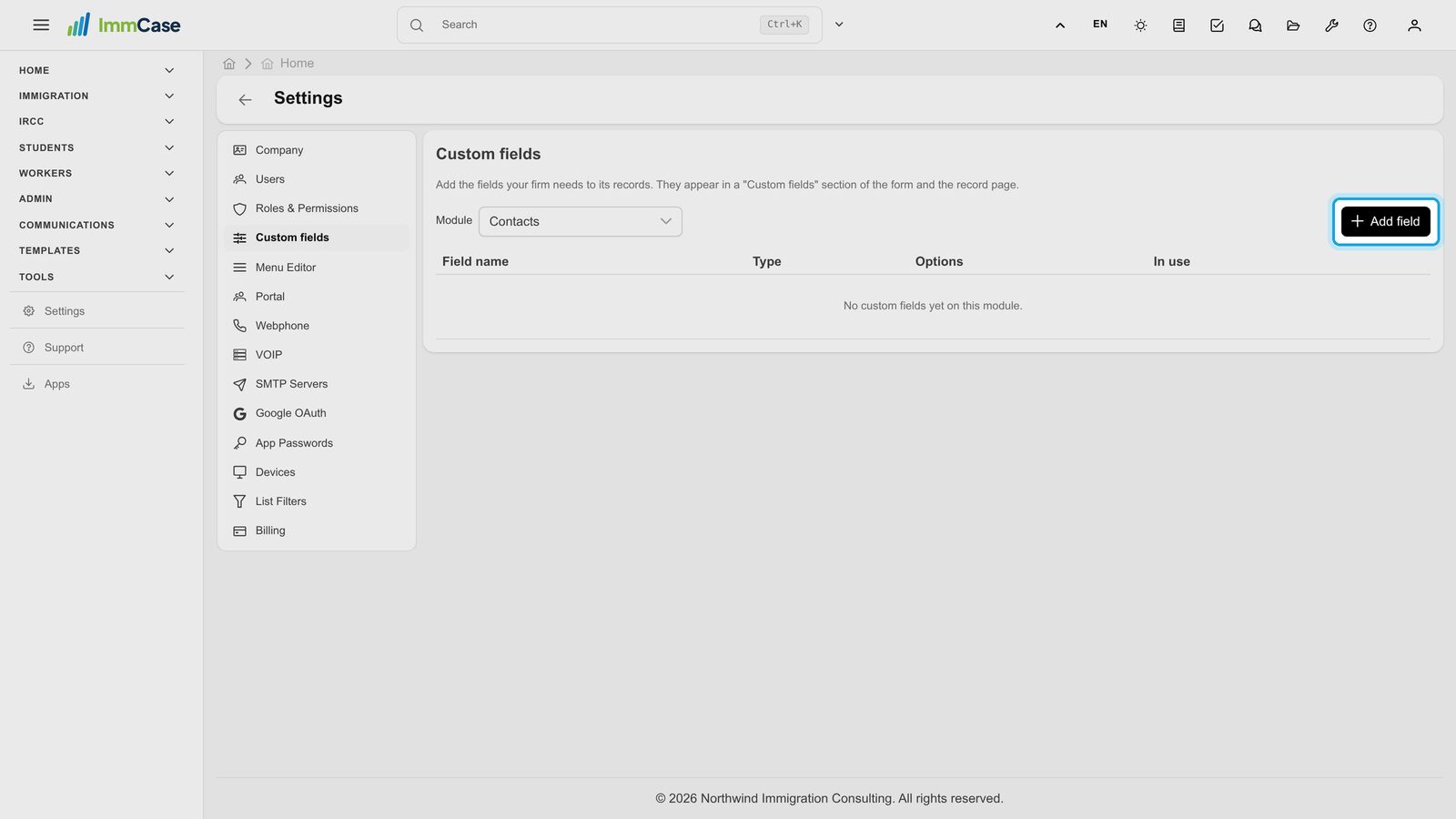Open Billing settings
The width and height of the screenshot is (1456, 819).
[317, 531]
